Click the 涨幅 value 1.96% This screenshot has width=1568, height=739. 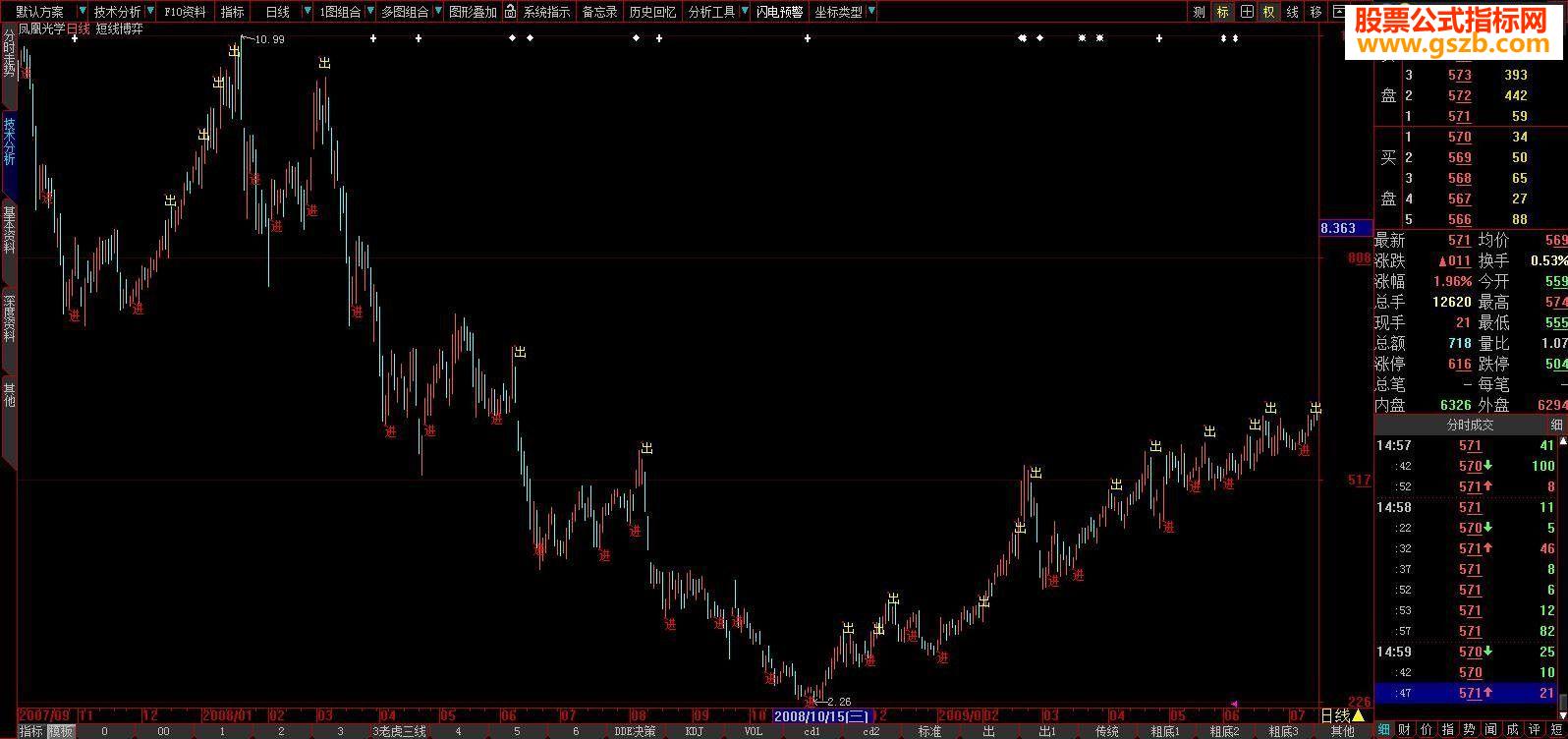pyautogui.click(x=1451, y=281)
